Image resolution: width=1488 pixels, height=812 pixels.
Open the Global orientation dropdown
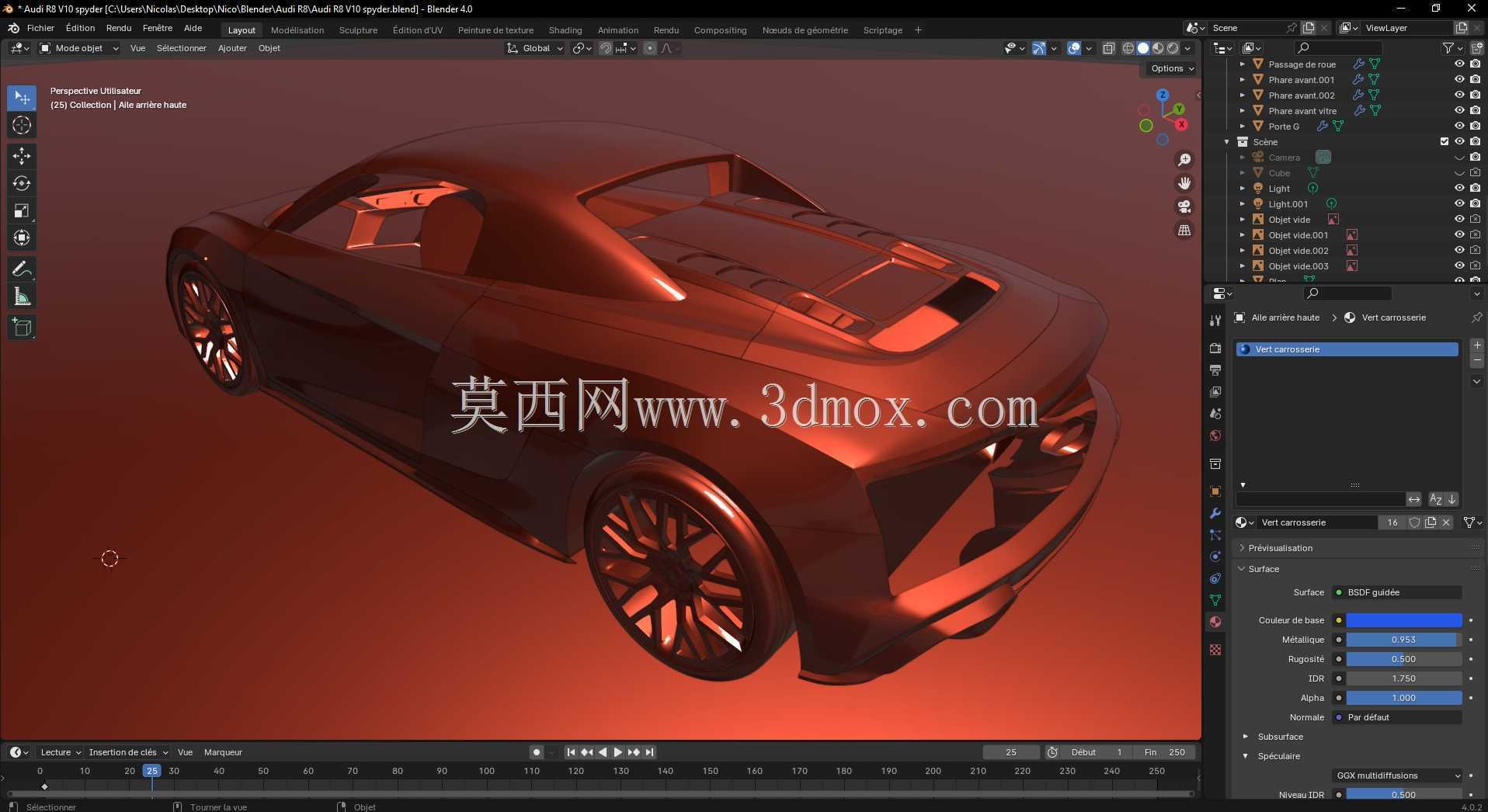[x=535, y=48]
